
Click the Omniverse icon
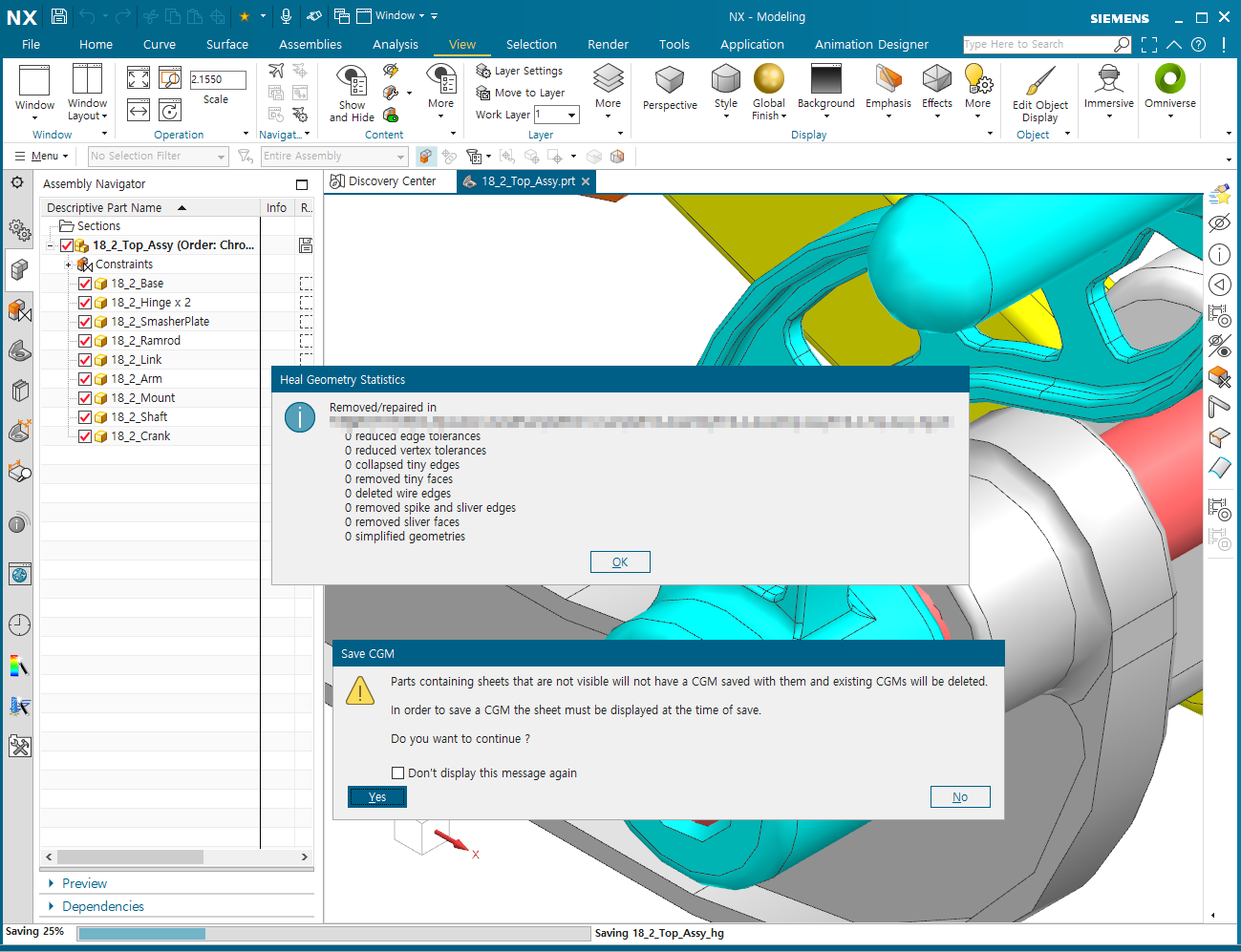1170,79
